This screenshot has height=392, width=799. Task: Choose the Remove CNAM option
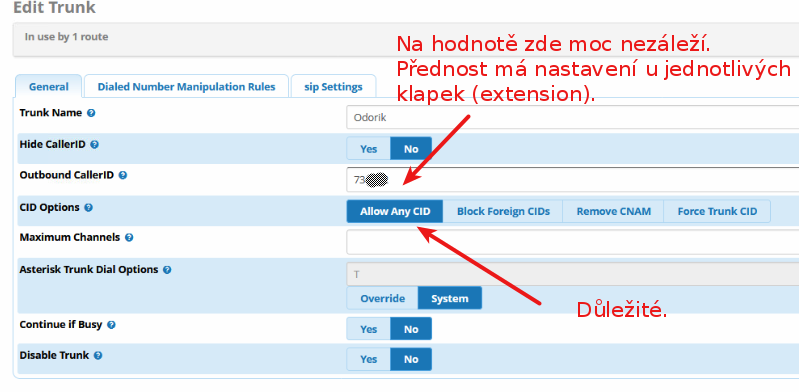coord(614,211)
